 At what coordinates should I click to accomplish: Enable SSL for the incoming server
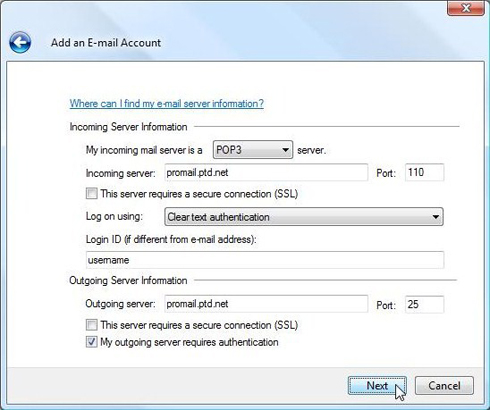pyautogui.click(x=92, y=194)
